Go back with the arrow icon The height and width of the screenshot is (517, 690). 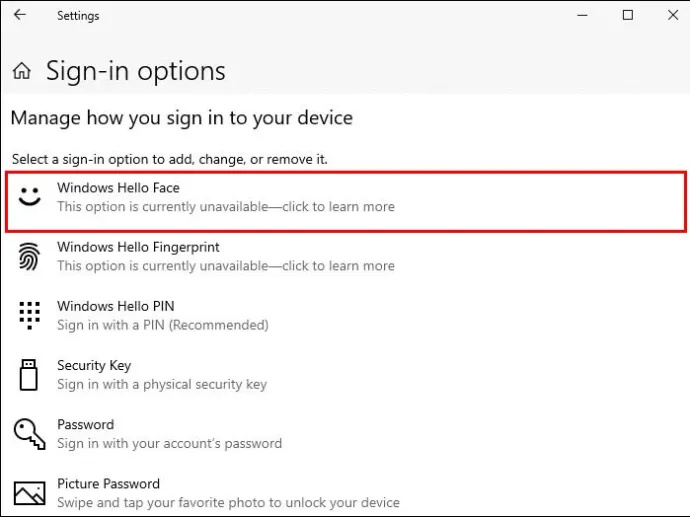point(20,15)
